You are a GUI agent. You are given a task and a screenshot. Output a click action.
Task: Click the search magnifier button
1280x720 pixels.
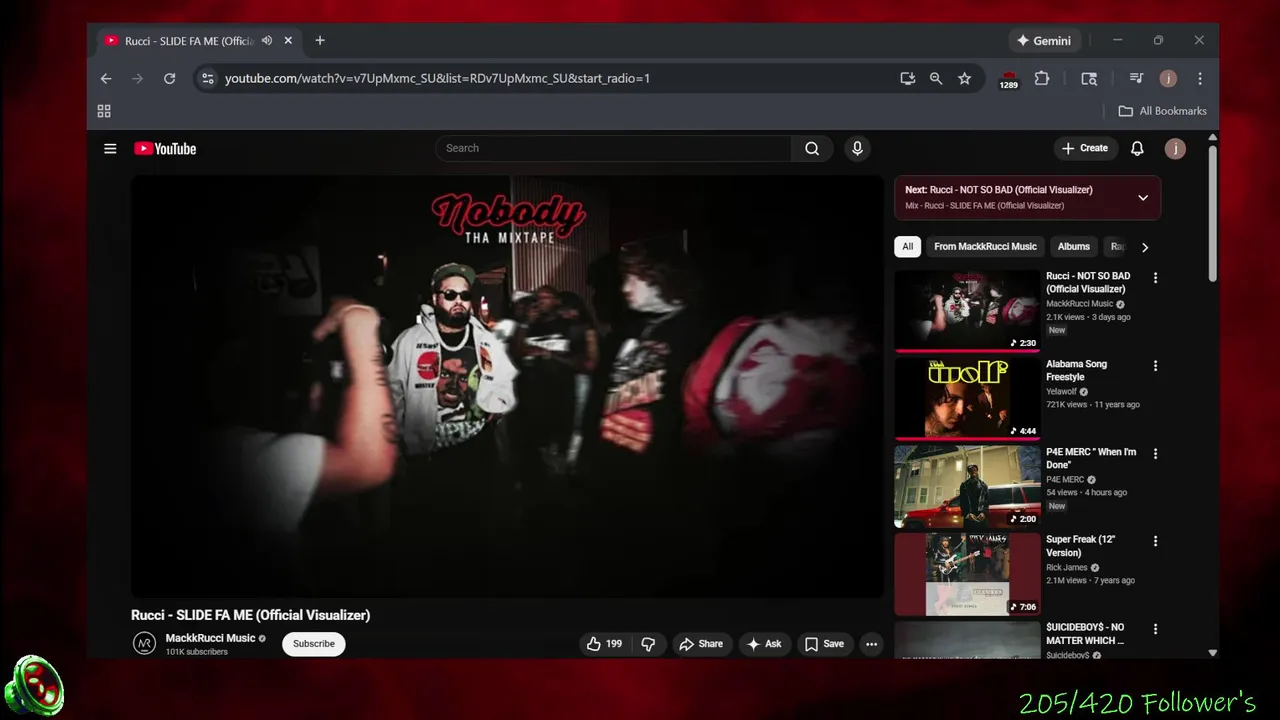coord(812,148)
